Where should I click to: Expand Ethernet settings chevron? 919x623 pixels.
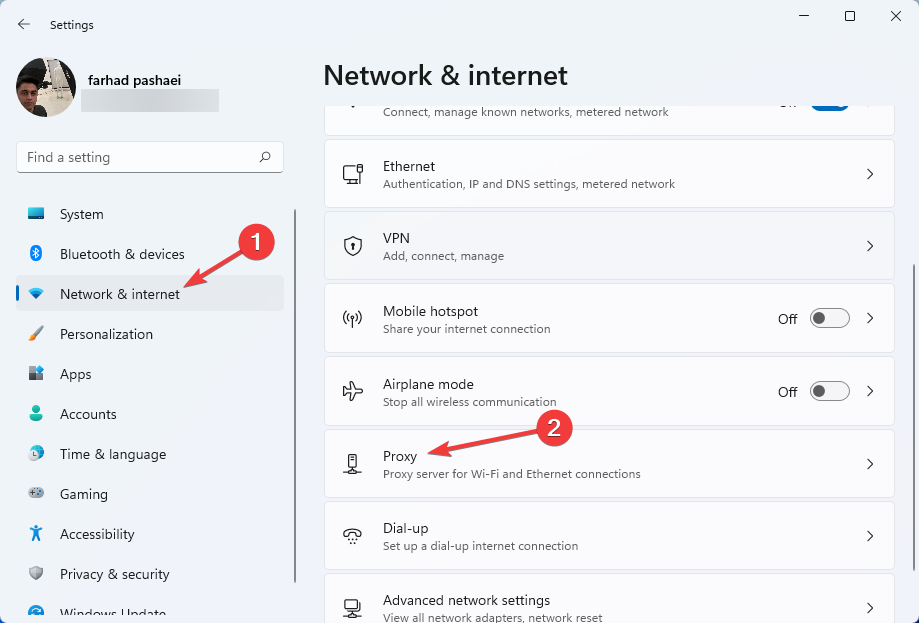click(x=870, y=174)
